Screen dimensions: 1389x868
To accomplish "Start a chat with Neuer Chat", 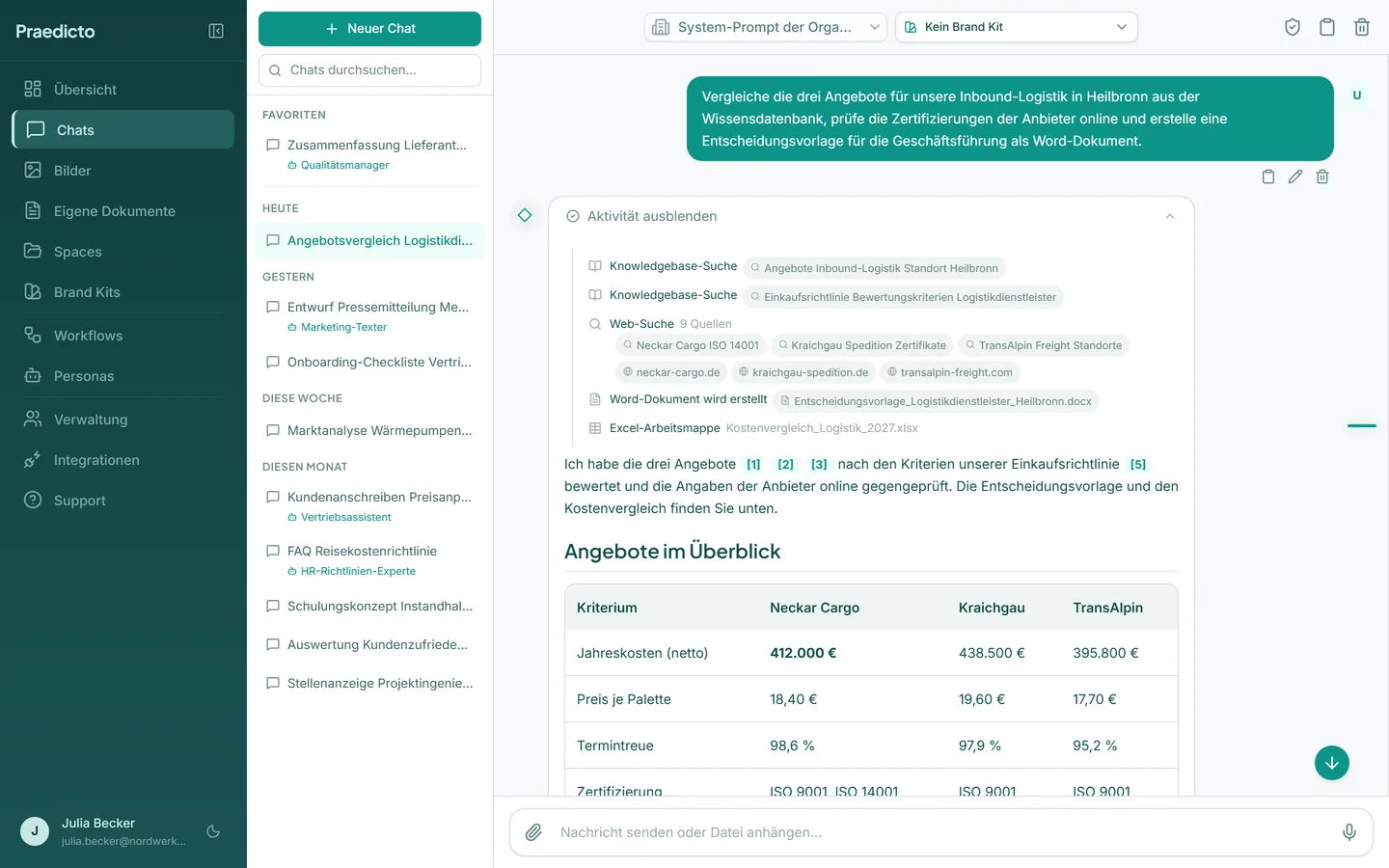I will click(x=369, y=29).
